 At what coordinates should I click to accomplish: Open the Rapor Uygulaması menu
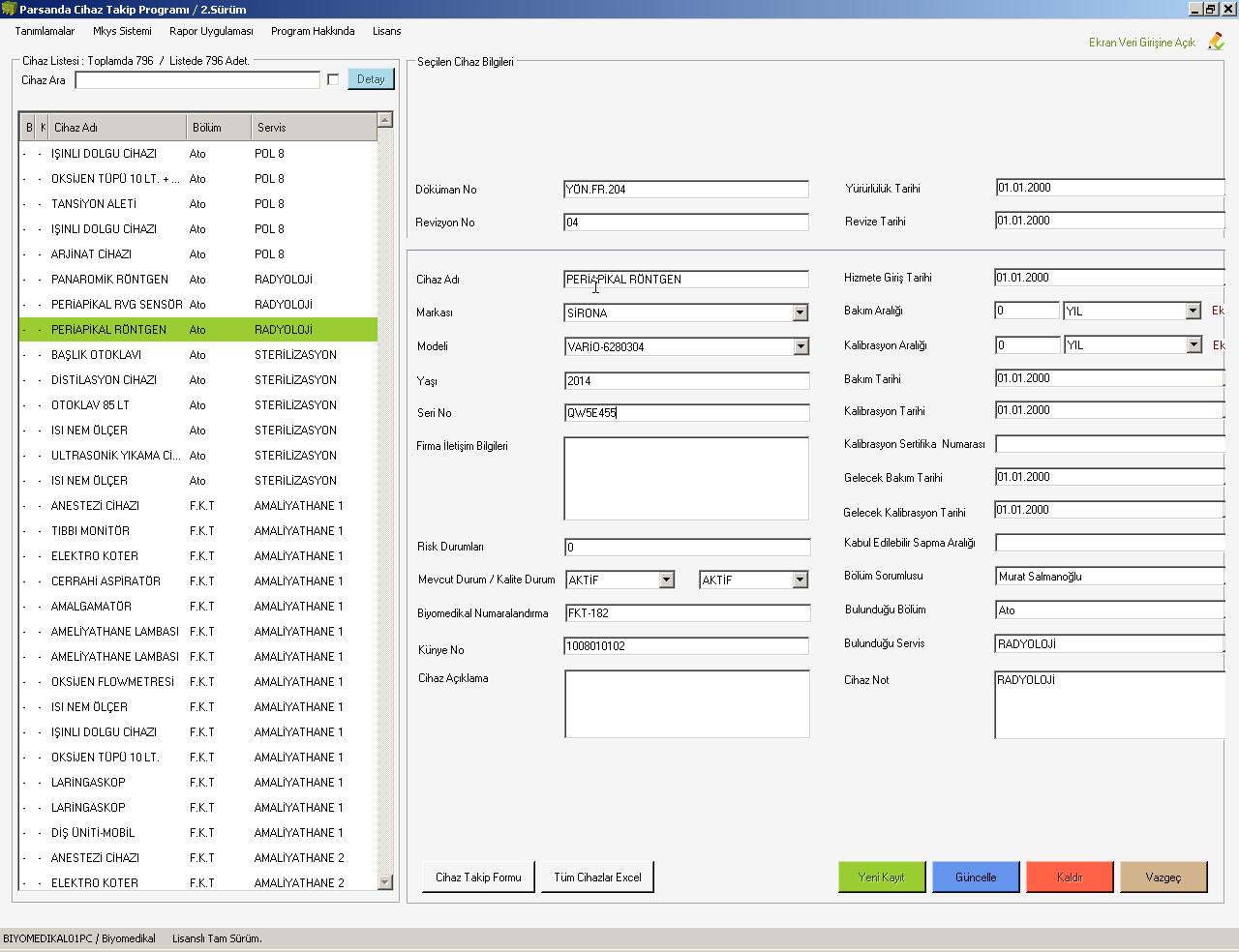[x=211, y=31]
